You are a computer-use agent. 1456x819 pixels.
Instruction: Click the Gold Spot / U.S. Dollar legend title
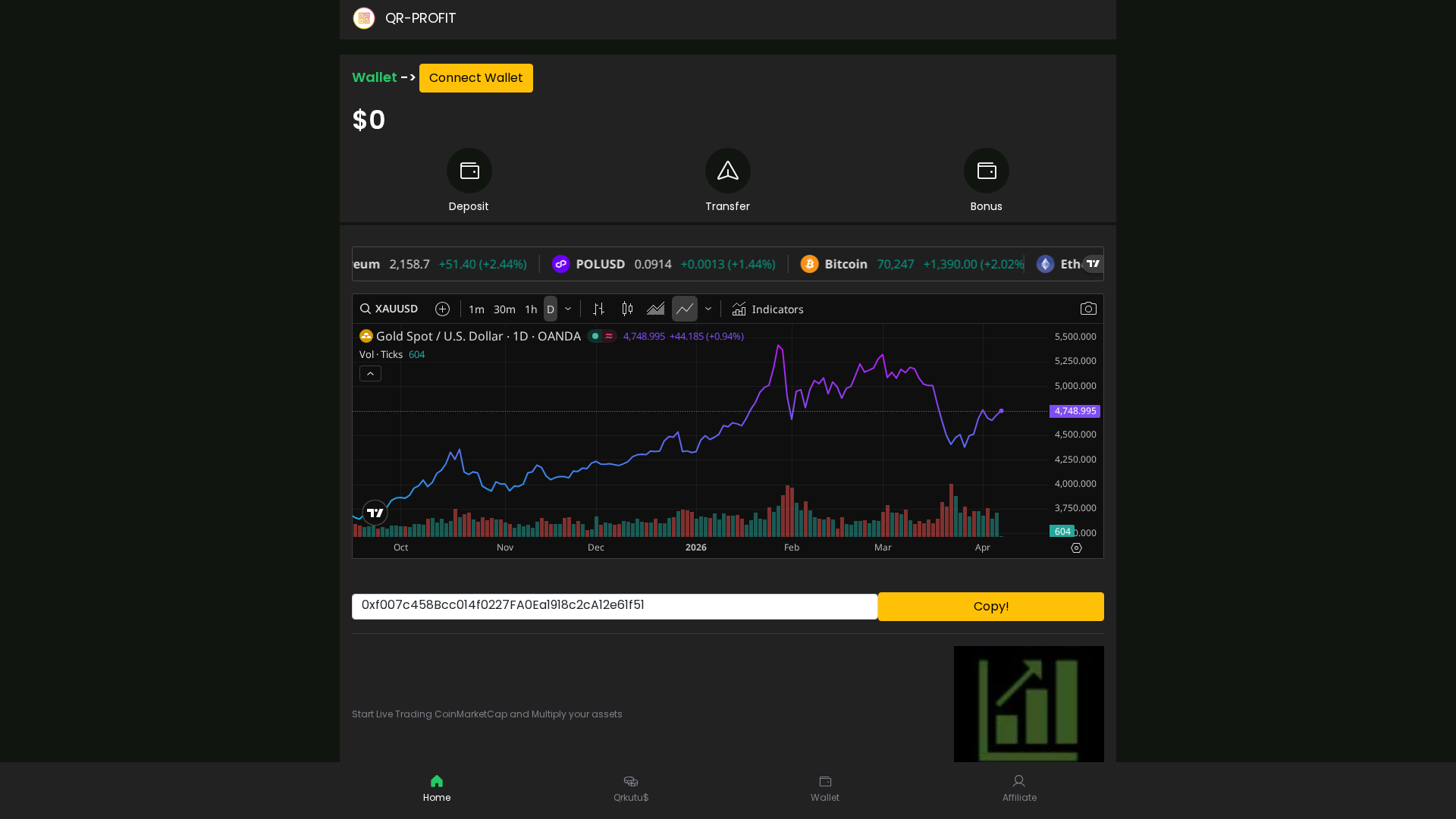[479, 336]
